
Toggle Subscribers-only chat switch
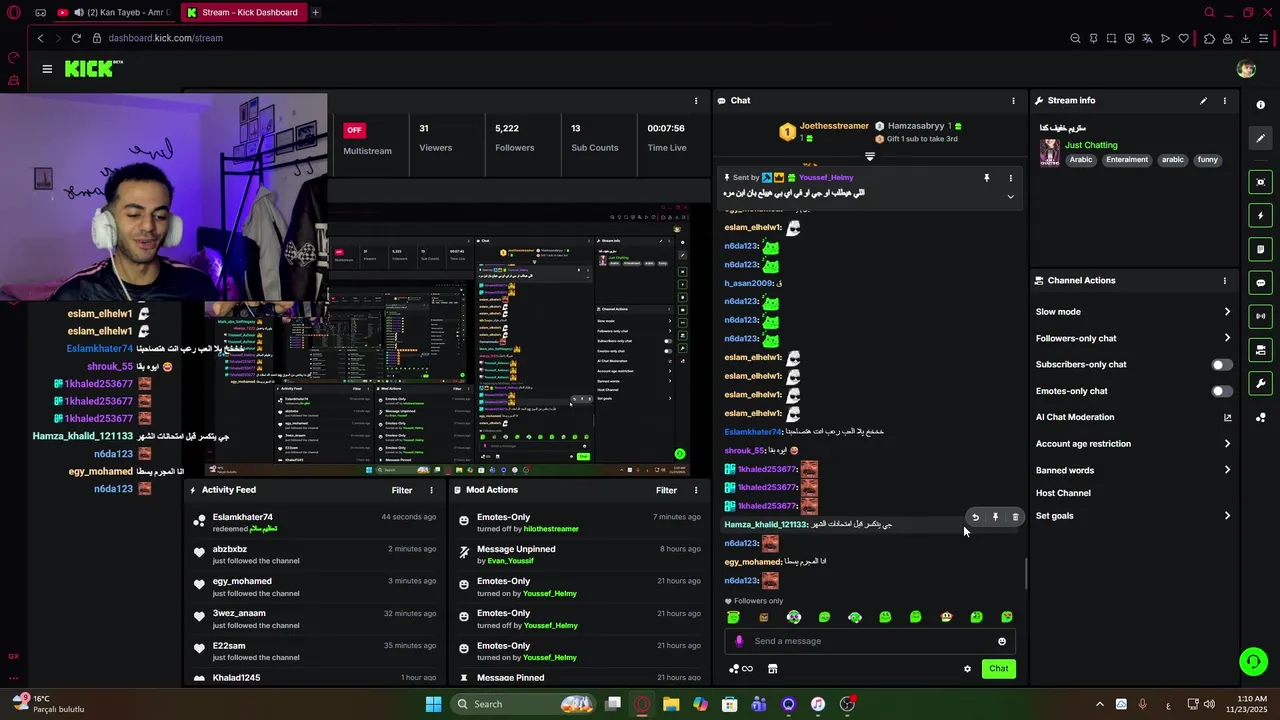[x=1222, y=365]
